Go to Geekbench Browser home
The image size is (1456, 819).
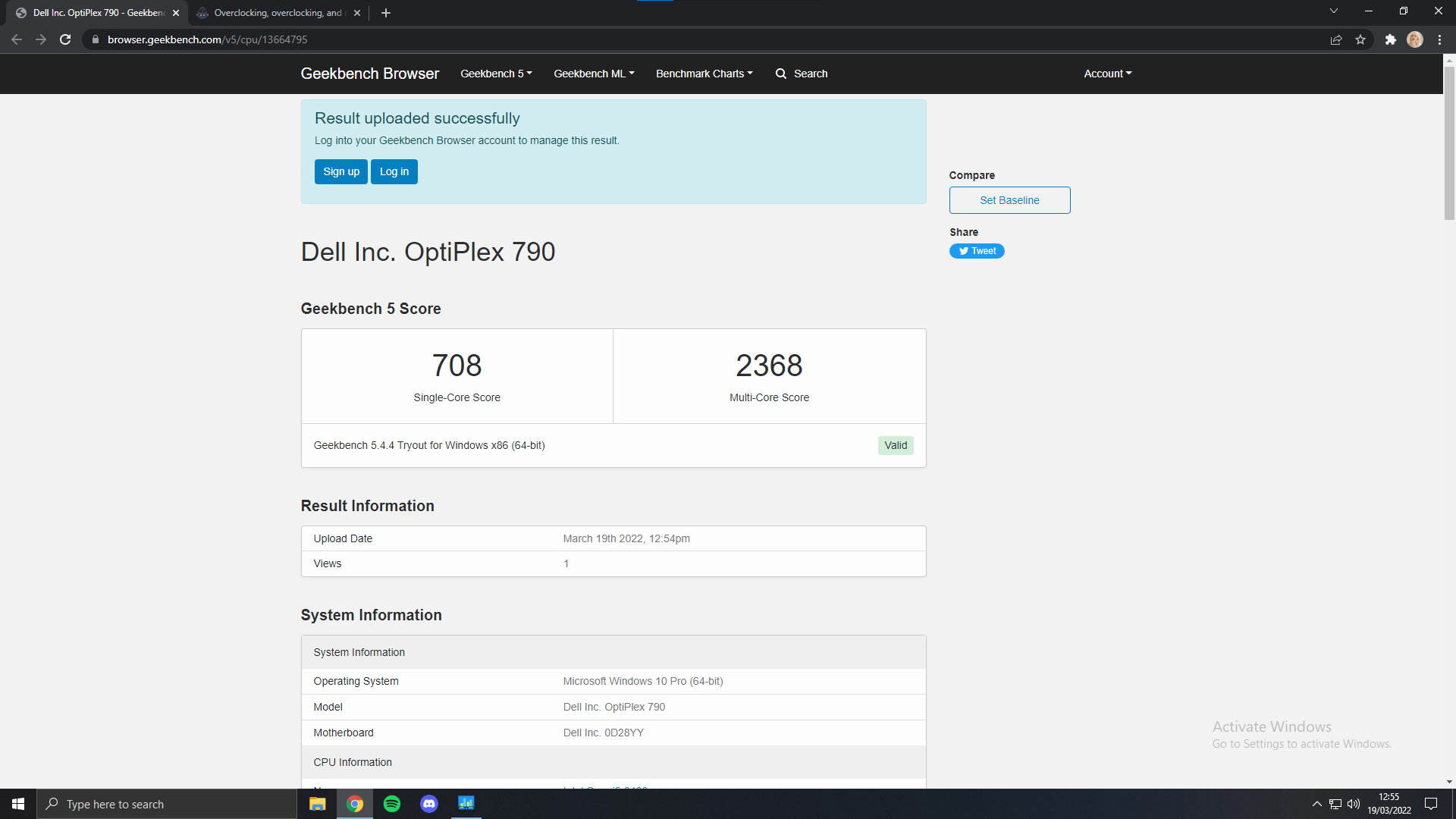click(369, 74)
